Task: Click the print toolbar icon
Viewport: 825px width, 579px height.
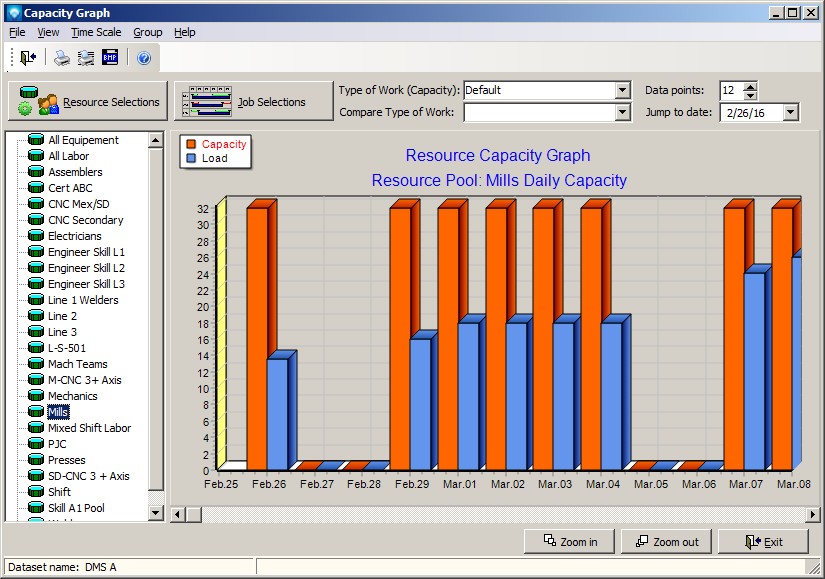Action: pos(62,58)
